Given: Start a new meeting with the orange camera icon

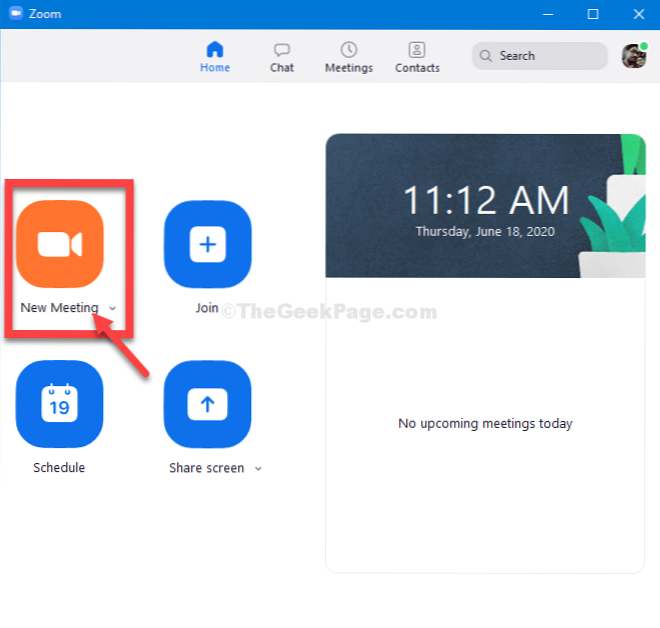Looking at the screenshot, I should (x=59, y=245).
